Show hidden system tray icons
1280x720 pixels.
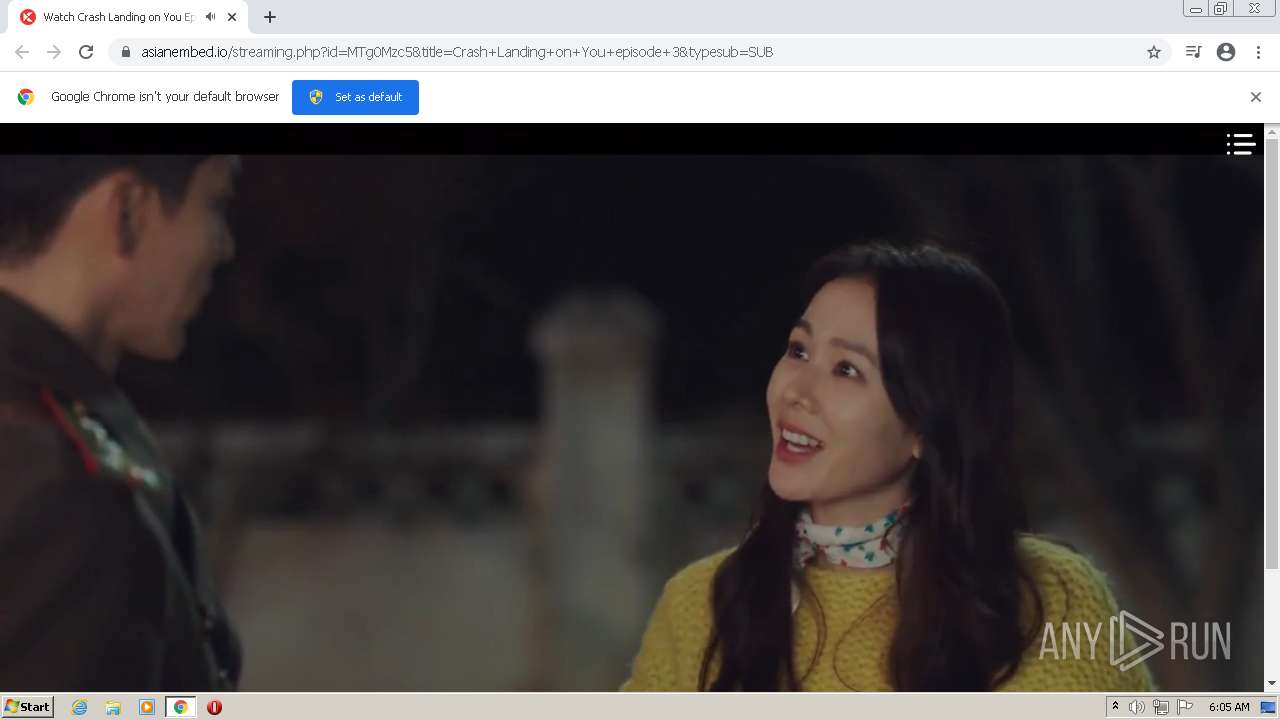1115,707
